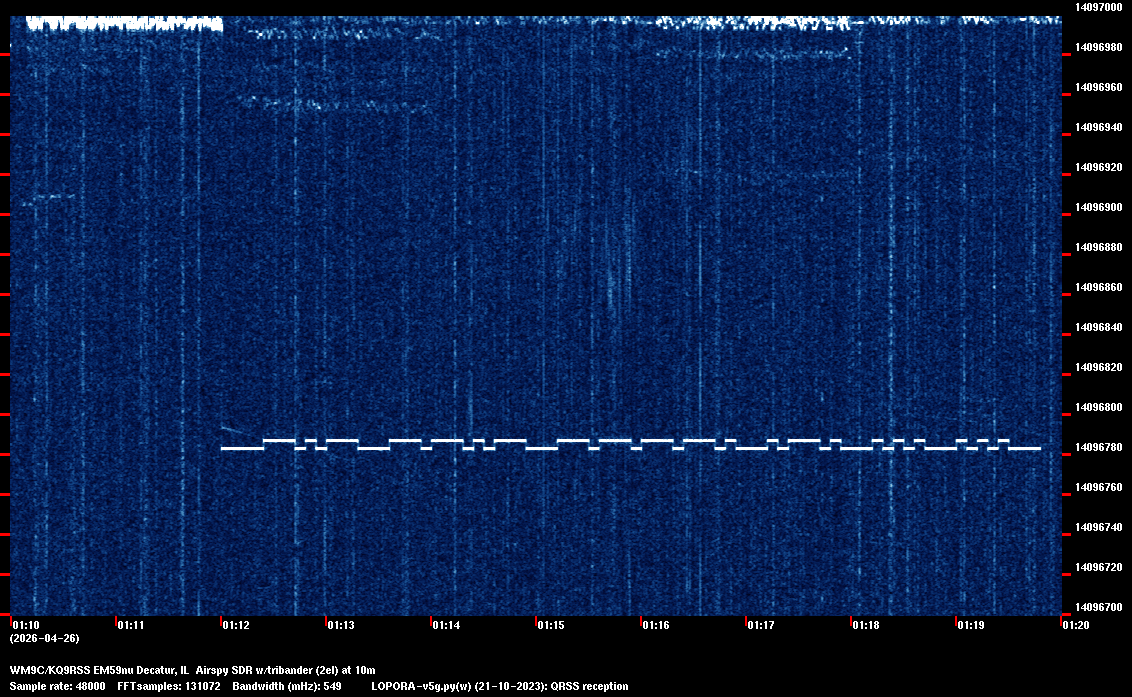Click the 14097000 frequency label
Image resolution: width=1132 pixels, height=697 pixels.
pyautogui.click(x=1097, y=7)
